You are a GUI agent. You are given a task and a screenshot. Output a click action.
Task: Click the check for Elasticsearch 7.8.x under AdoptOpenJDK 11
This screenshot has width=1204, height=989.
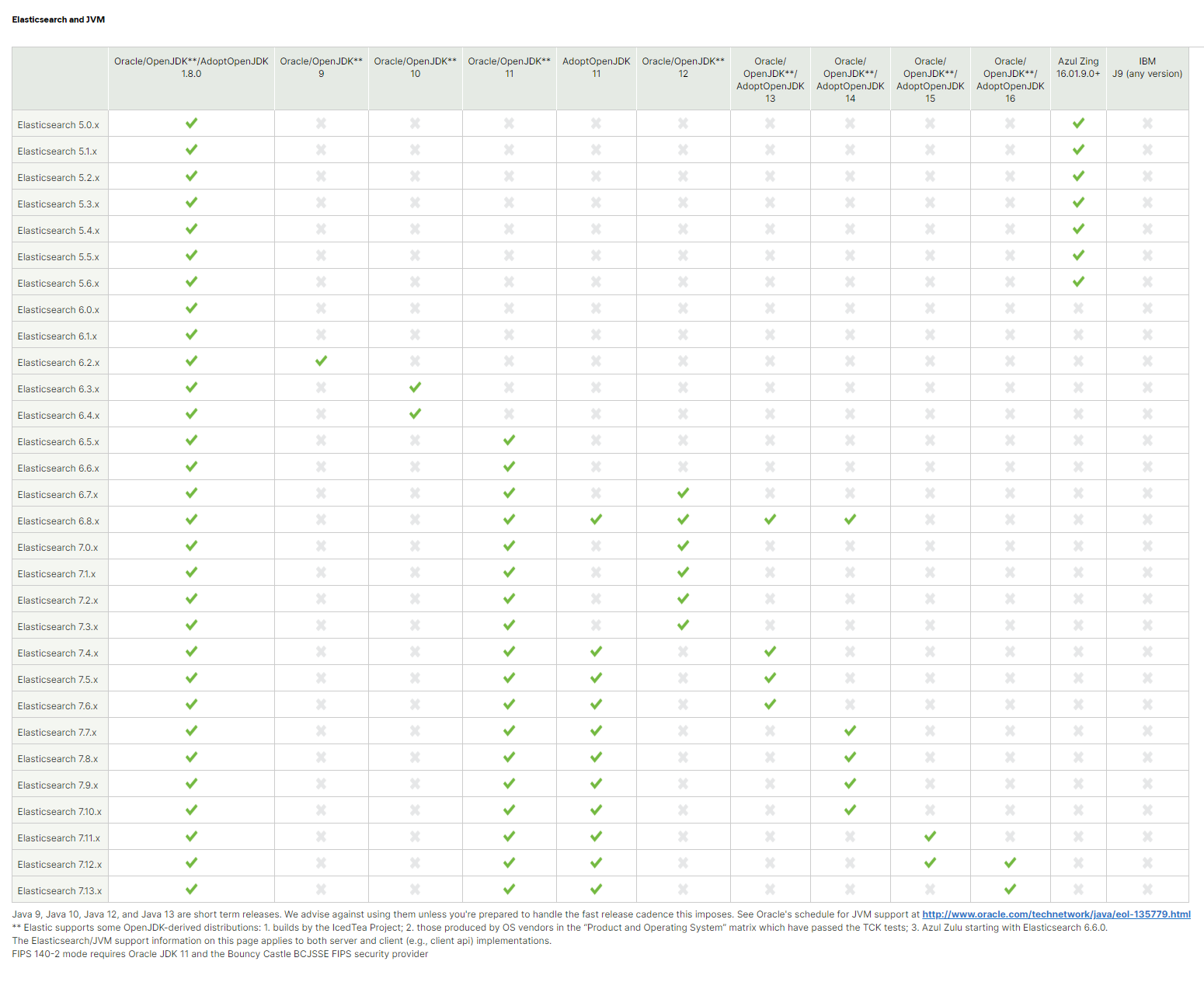pos(596,757)
